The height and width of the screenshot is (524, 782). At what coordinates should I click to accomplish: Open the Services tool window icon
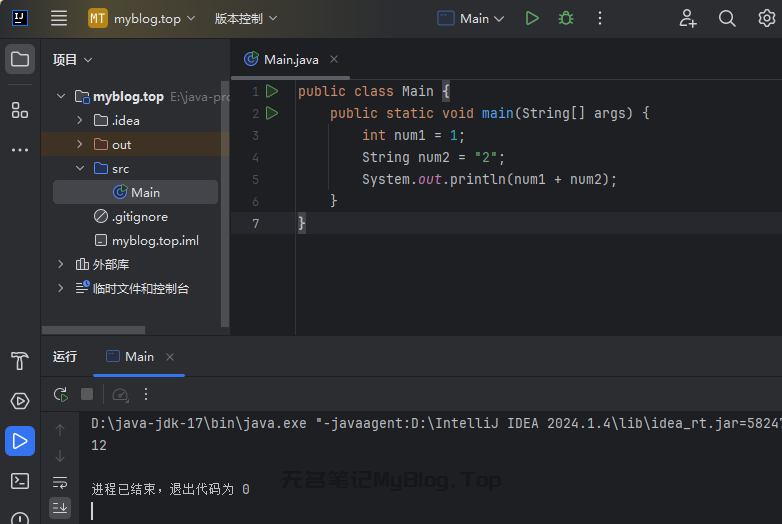click(x=20, y=401)
